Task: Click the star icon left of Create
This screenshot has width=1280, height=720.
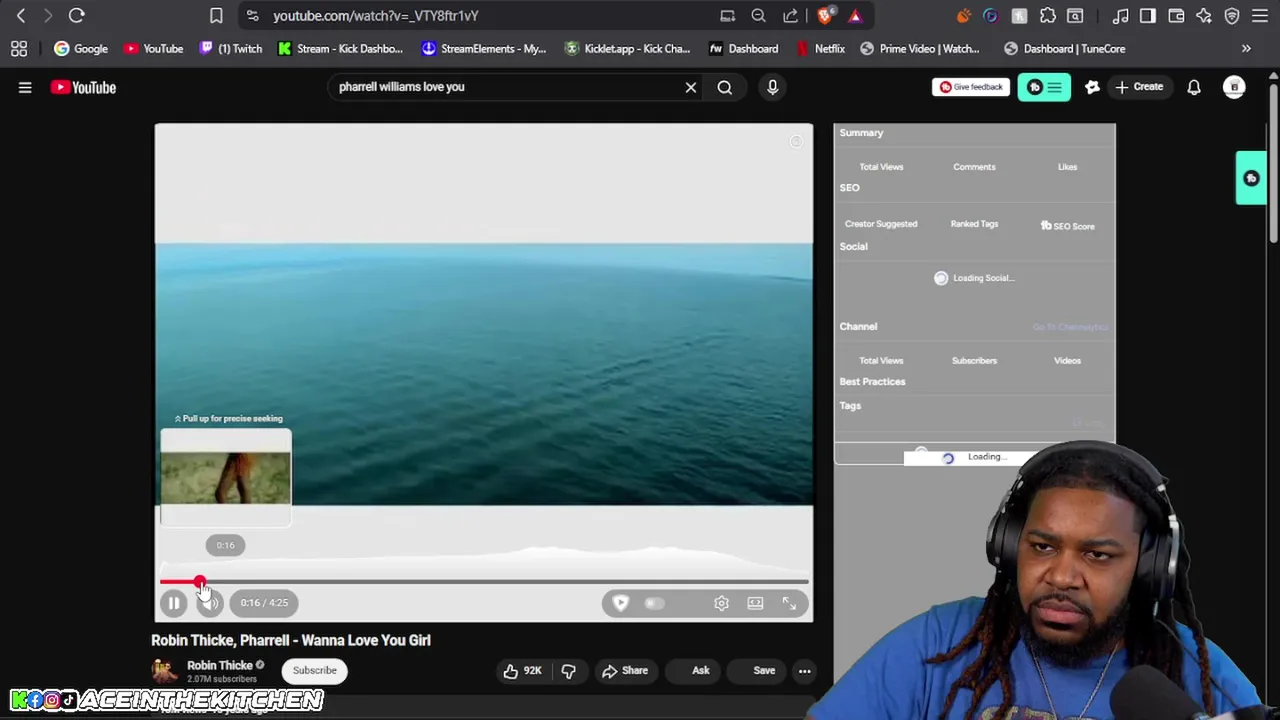Action: tap(1092, 87)
